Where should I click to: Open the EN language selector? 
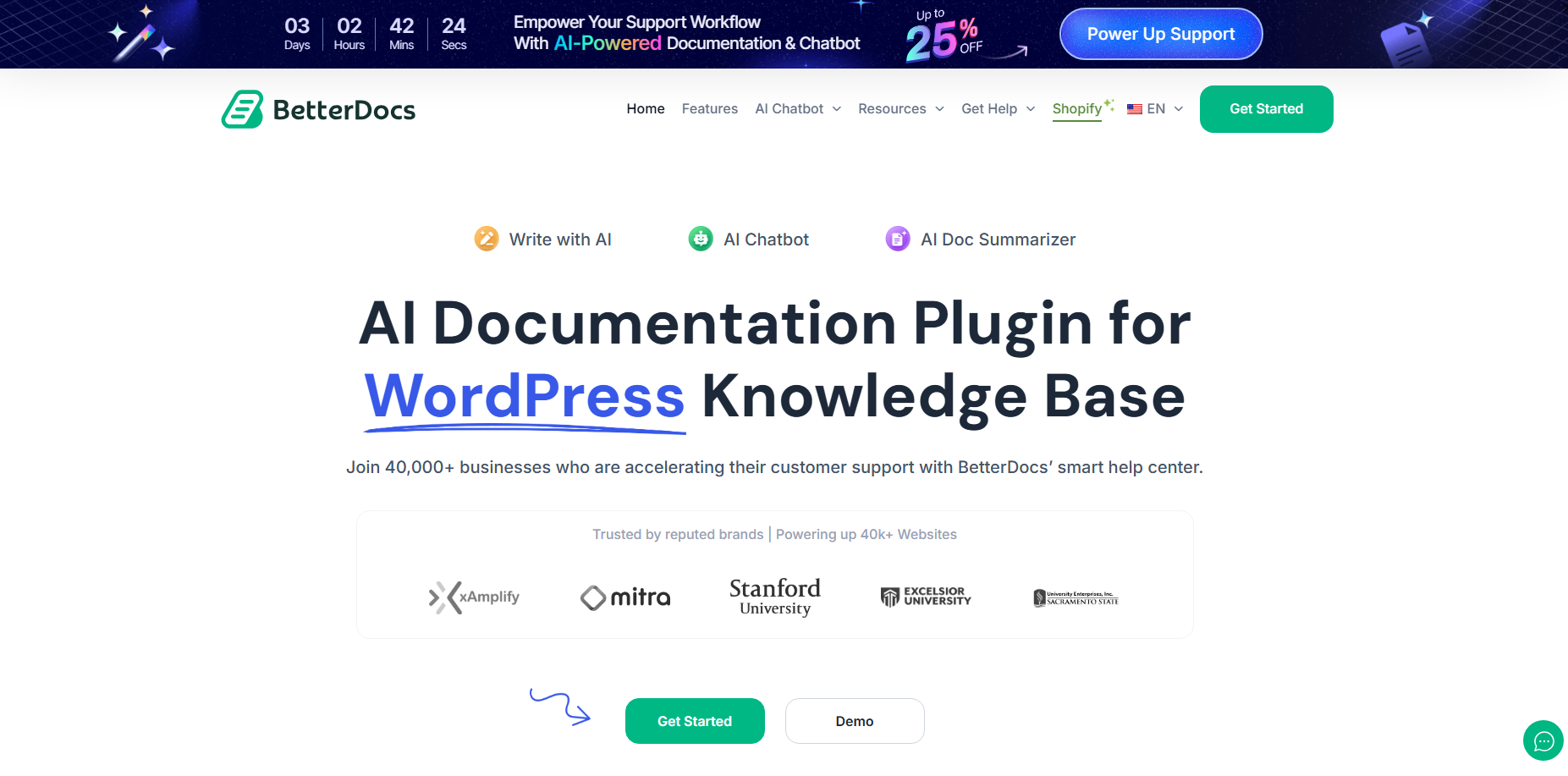point(1156,108)
